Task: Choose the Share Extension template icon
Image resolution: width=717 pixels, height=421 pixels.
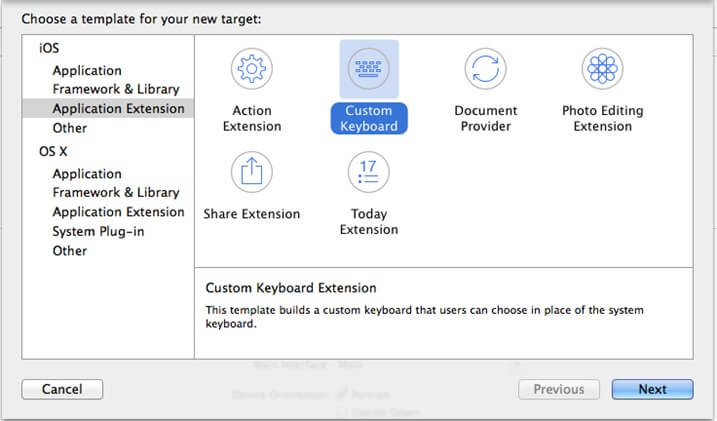Action: click(251, 173)
